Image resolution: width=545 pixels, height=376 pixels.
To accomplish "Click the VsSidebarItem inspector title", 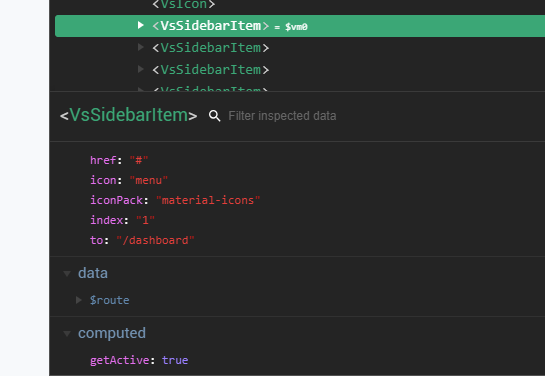I will pos(129,115).
